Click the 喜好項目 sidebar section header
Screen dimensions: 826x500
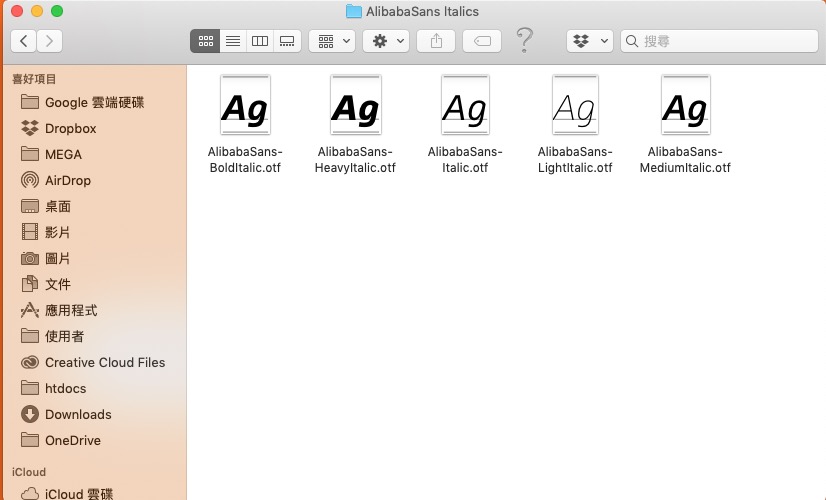(34, 79)
